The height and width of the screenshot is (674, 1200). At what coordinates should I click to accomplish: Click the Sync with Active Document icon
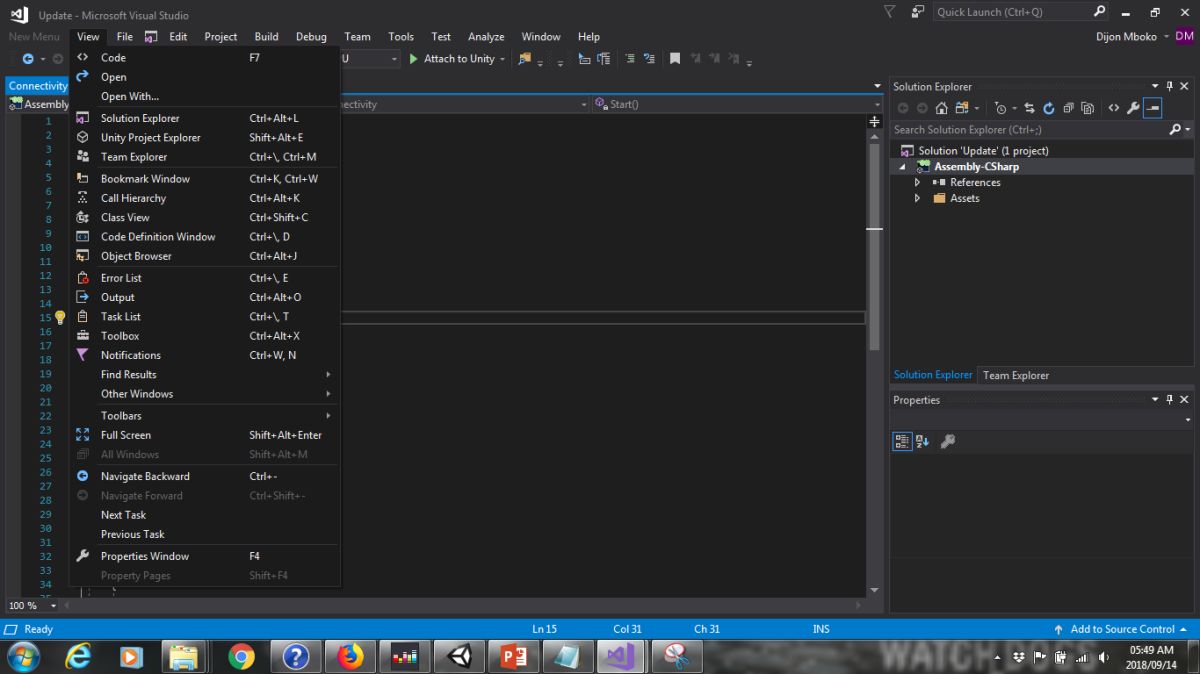[x=1029, y=108]
